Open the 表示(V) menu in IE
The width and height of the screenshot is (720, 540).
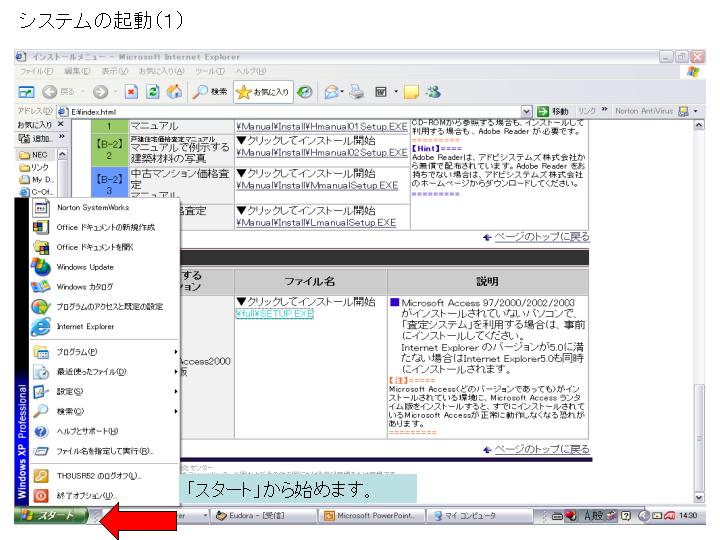tap(115, 71)
